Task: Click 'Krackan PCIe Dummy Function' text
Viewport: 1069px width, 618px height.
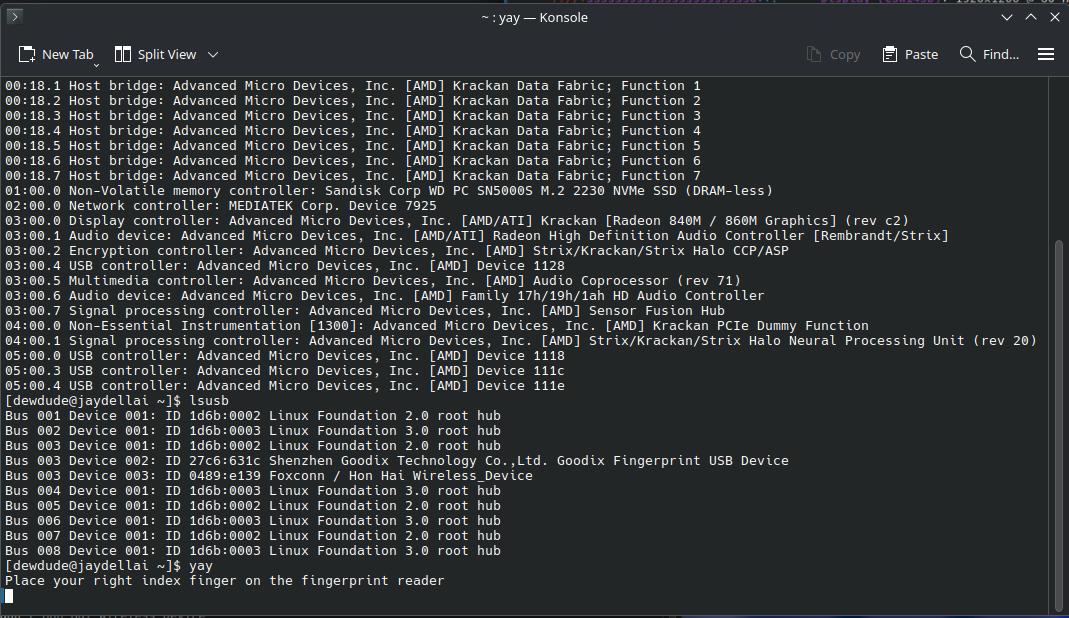Action: coord(761,325)
